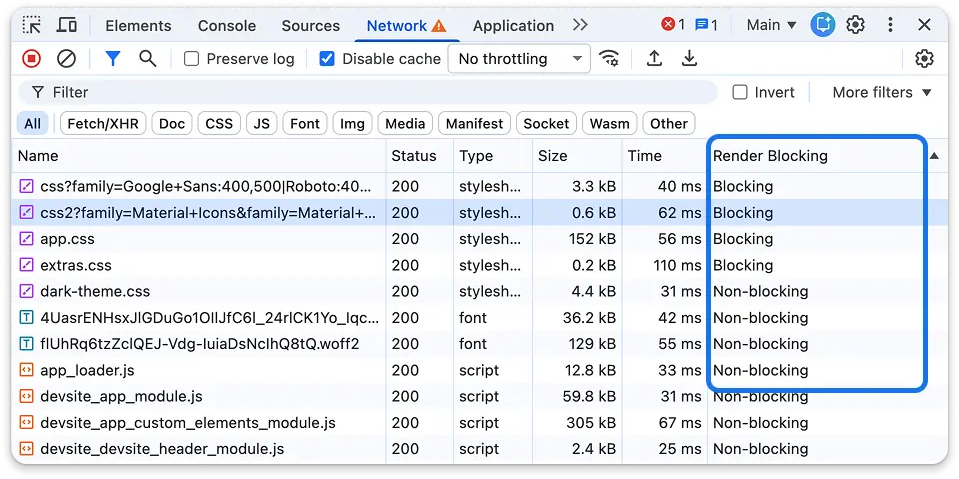This screenshot has height=479, width=959.
Task: Toggle the CSS filter chip
Action: tap(219, 124)
